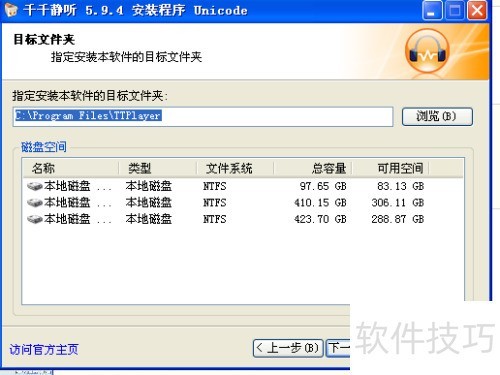
Task: Click the 上一步(B) back button
Action: pos(288,348)
